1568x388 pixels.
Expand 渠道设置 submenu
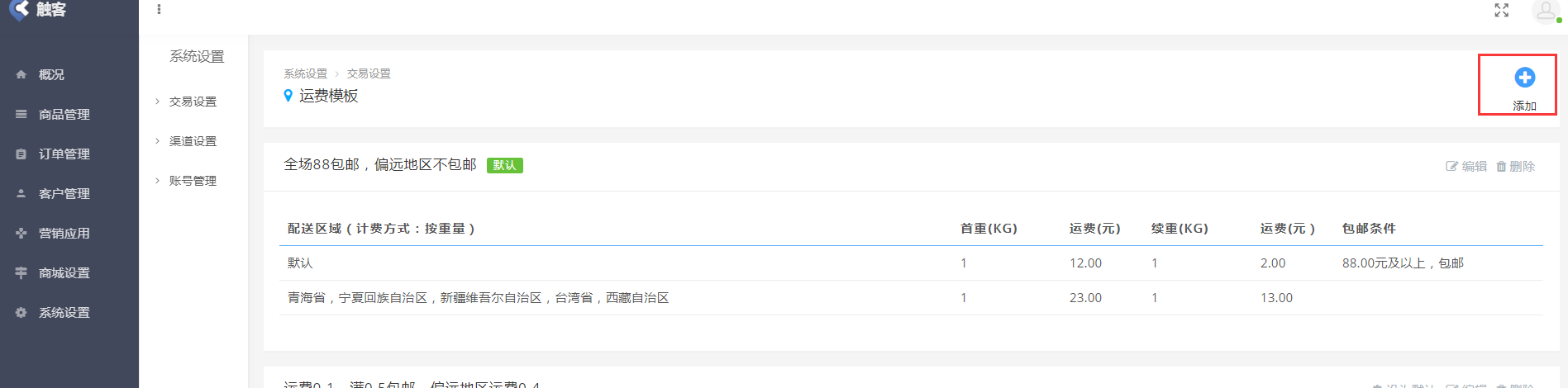coord(193,141)
